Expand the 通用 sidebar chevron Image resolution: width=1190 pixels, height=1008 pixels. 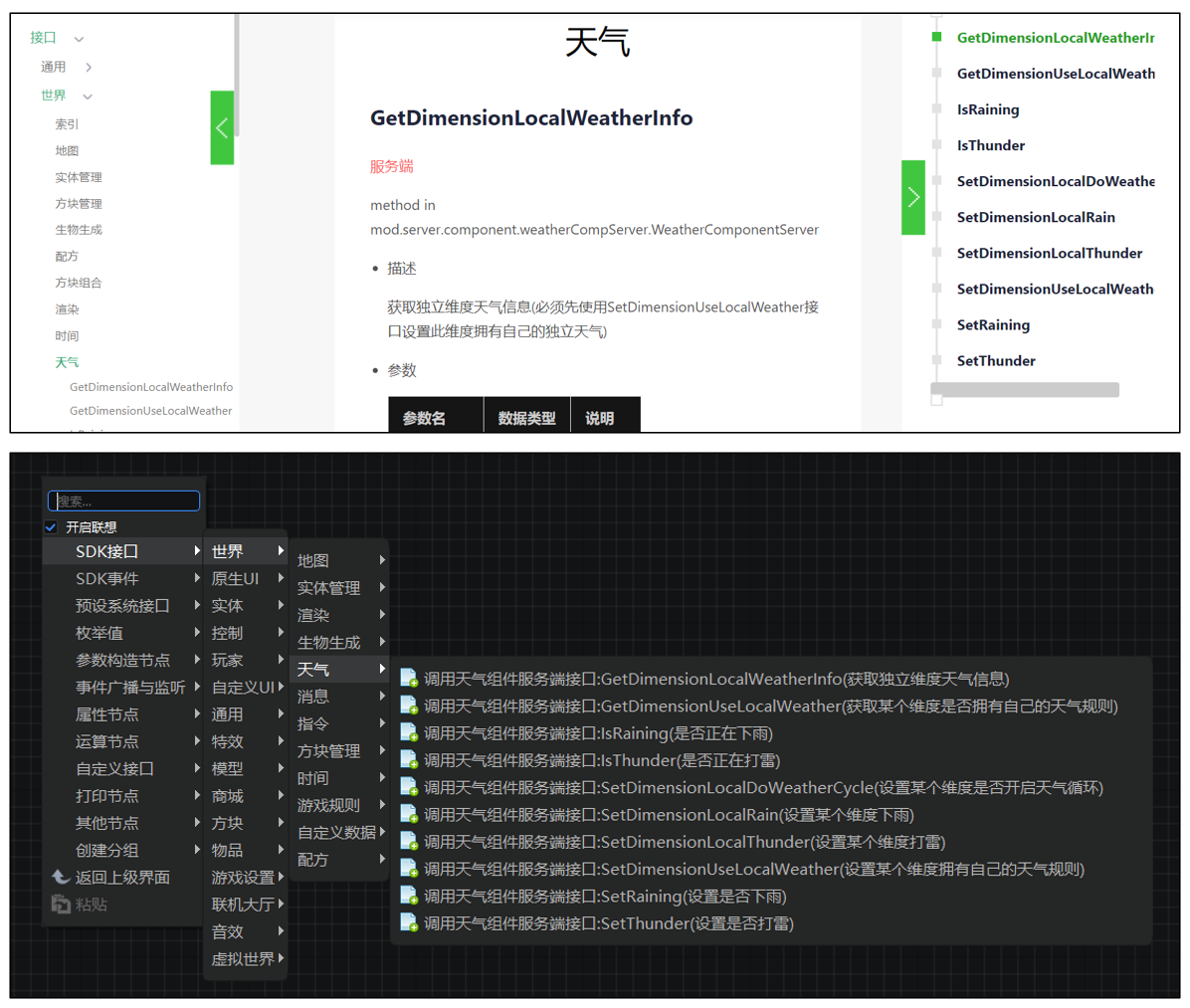click(x=89, y=67)
